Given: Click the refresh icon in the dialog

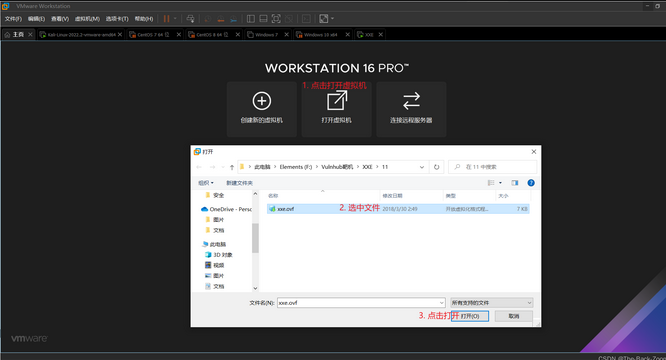Looking at the screenshot, I should click(x=436, y=167).
